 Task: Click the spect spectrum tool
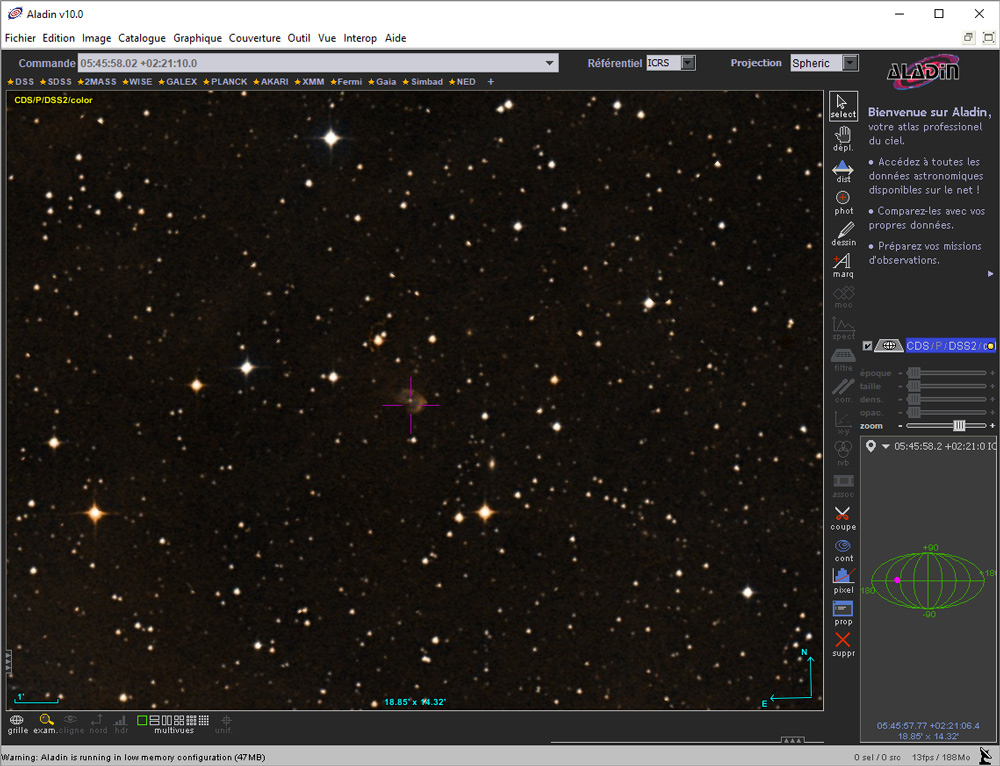pos(843,328)
